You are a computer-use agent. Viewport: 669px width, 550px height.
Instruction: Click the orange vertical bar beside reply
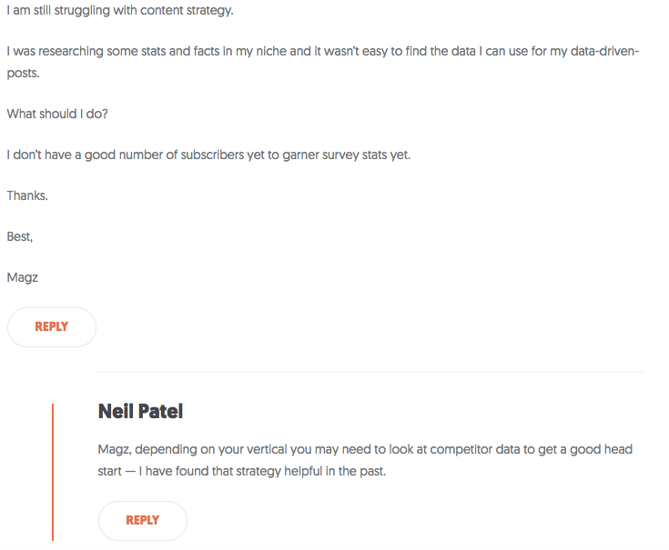click(x=53, y=470)
